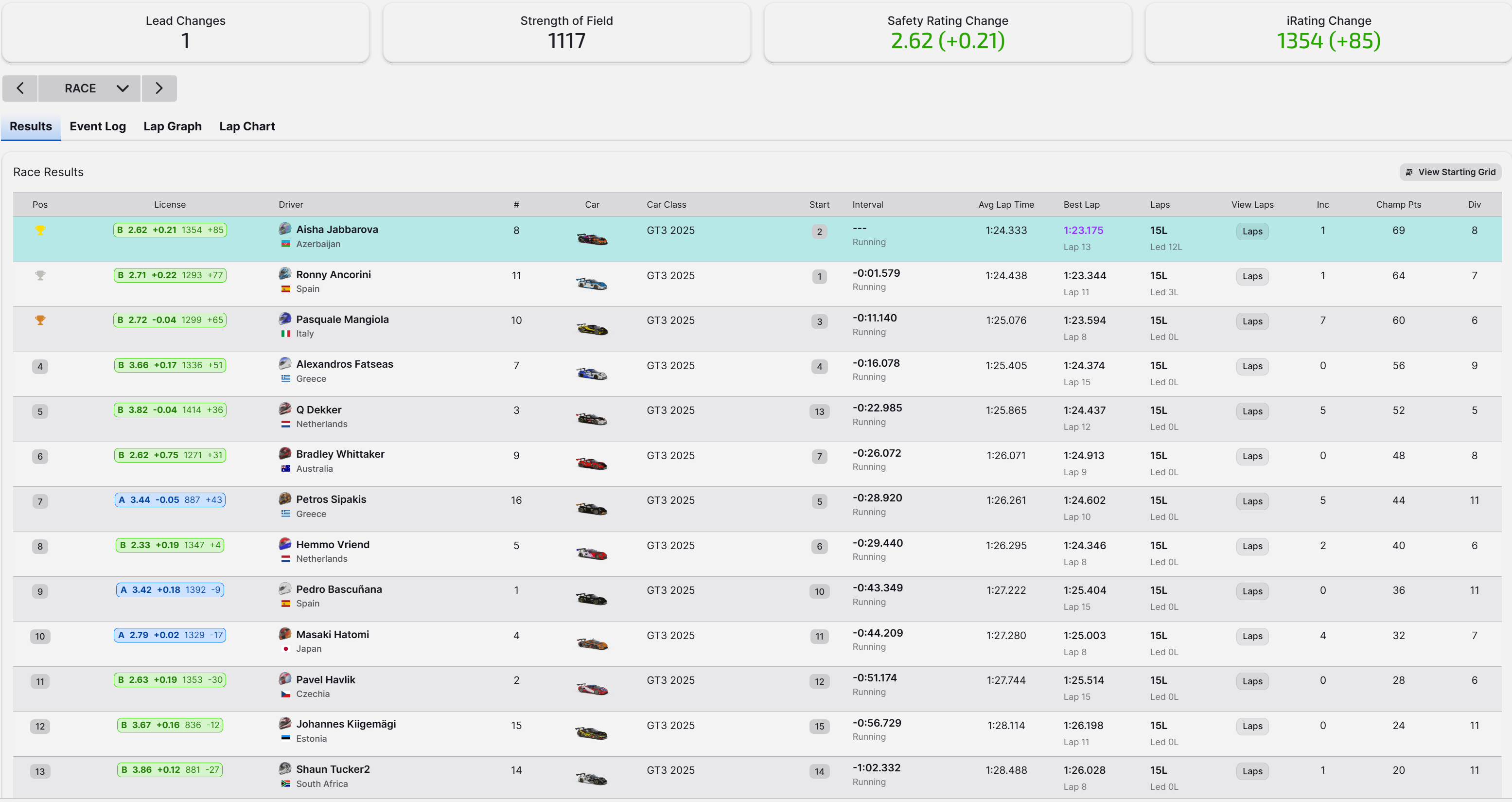The width and height of the screenshot is (1512, 802).
Task: Open the Lap Chart tab
Action: pyautogui.click(x=246, y=126)
